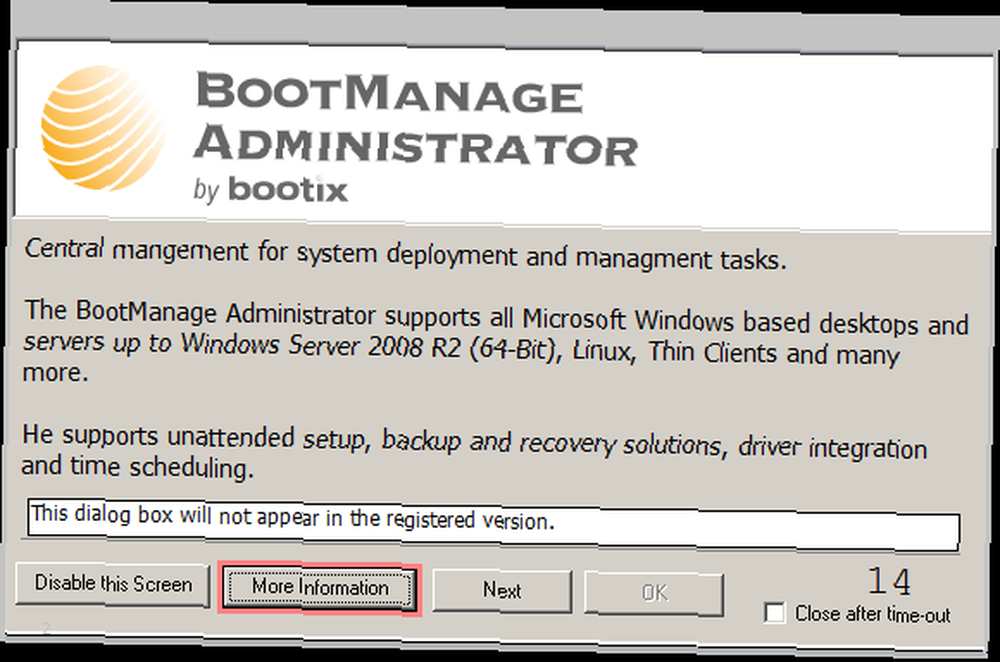
Task: Click the Close after time-out label text
Action: [872, 614]
